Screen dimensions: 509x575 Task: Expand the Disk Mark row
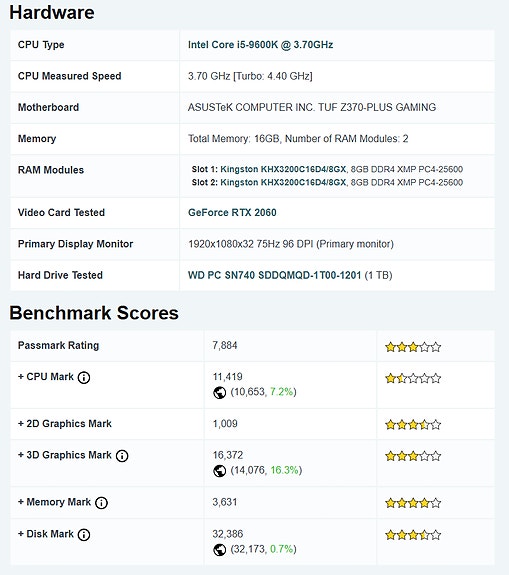click(x=46, y=534)
